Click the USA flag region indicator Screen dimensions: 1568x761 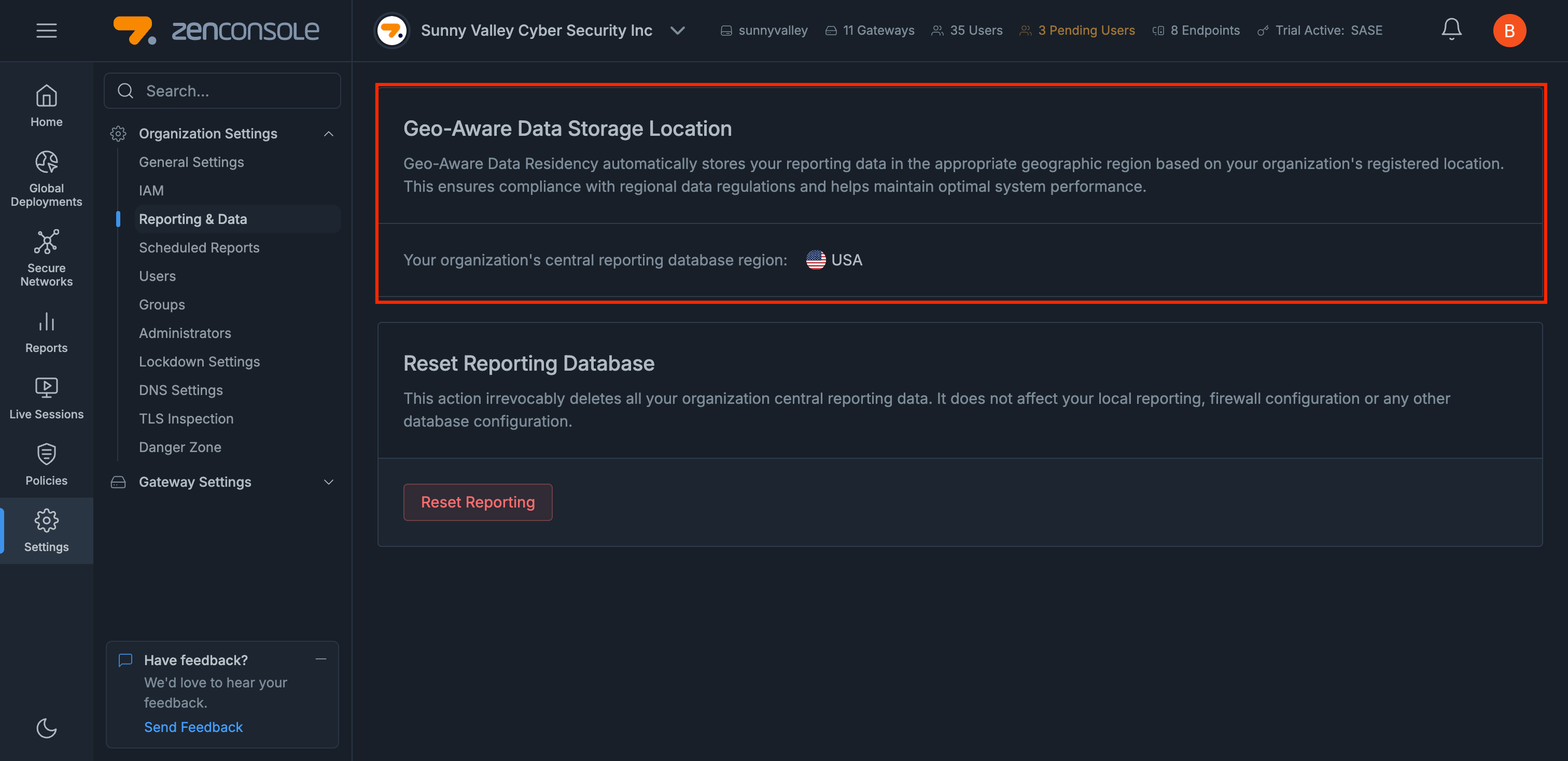click(x=816, y=260)
